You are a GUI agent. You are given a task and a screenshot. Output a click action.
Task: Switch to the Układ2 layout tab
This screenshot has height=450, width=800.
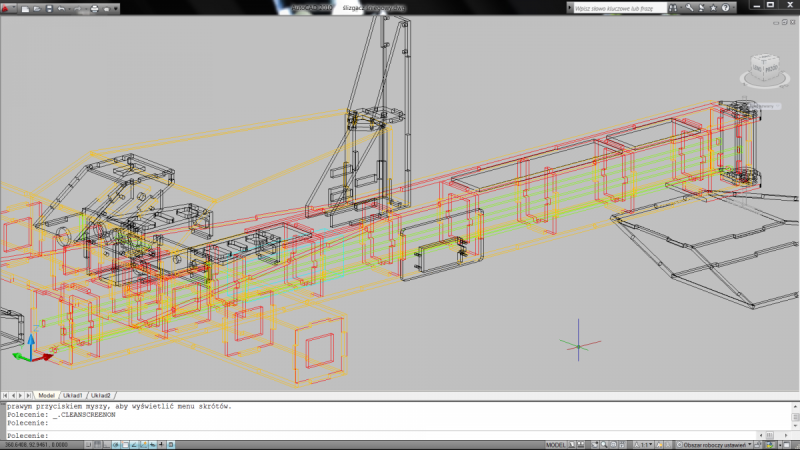coord(100,395)
